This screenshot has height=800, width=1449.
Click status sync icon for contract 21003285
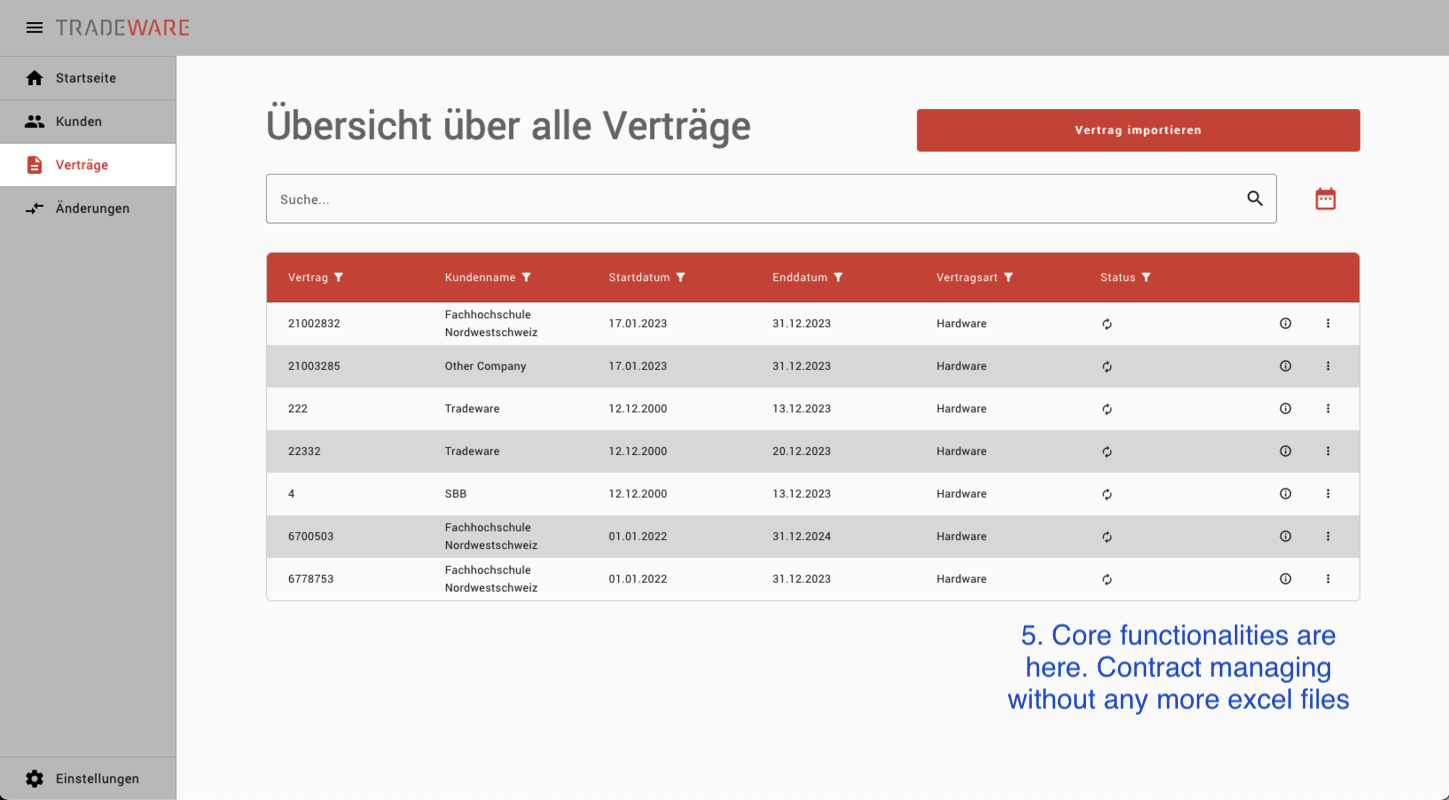pyautogui.click(x=1107, y=367)
